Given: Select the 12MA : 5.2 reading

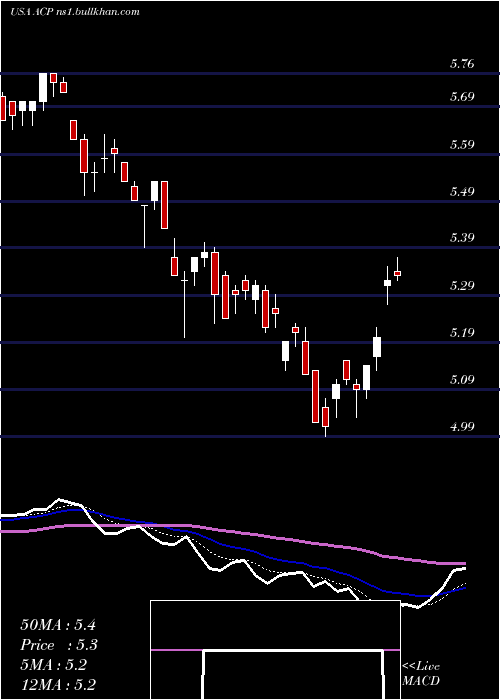Looking at the screenshot, I should click(x=58, y=685).
